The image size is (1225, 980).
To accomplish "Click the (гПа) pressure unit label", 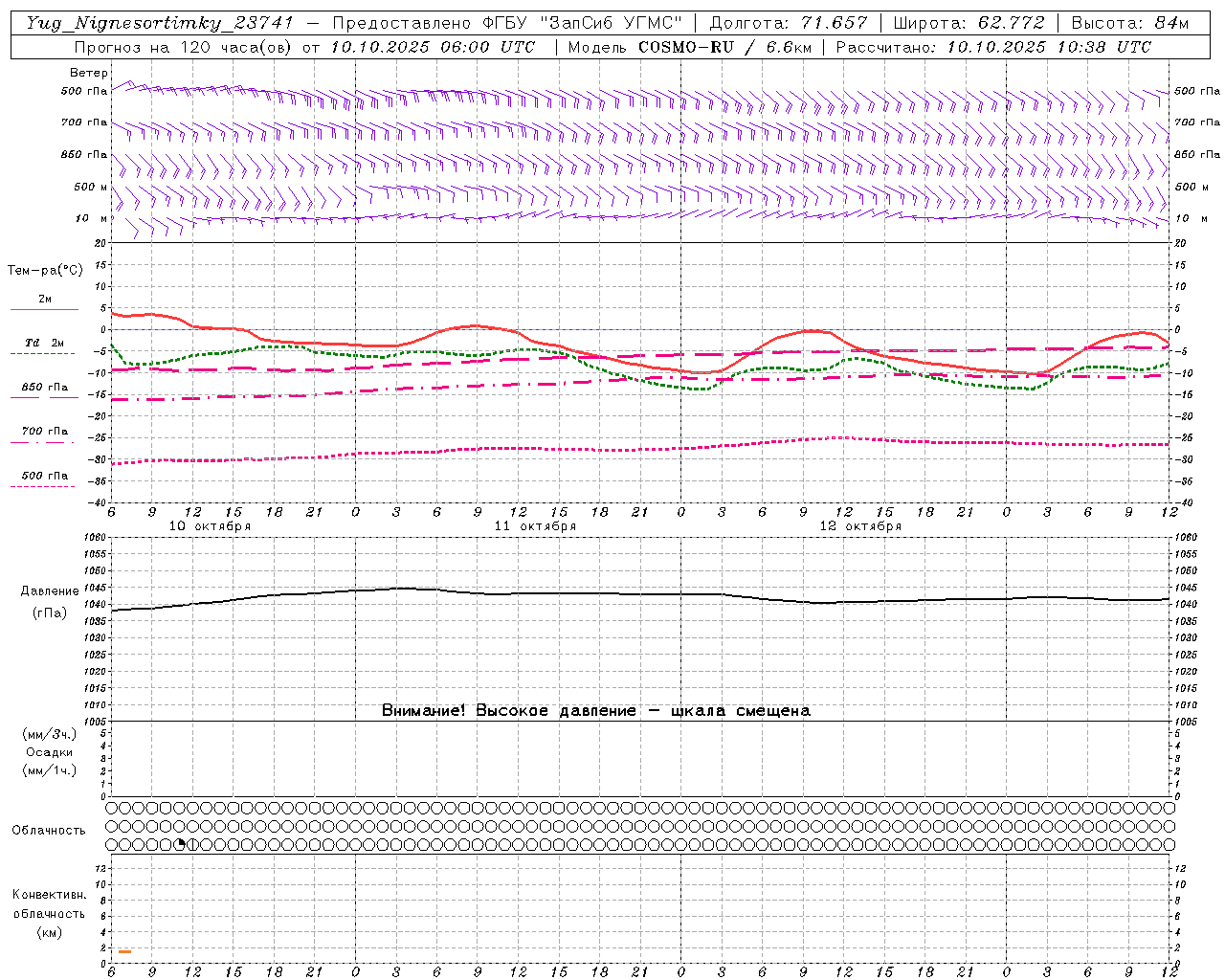I will (x=50, y=613).
